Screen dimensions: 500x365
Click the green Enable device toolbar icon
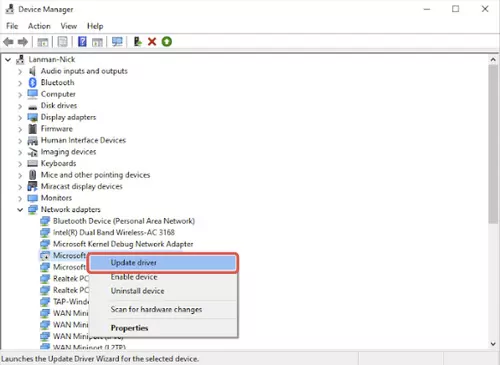(x=167, y=42)
